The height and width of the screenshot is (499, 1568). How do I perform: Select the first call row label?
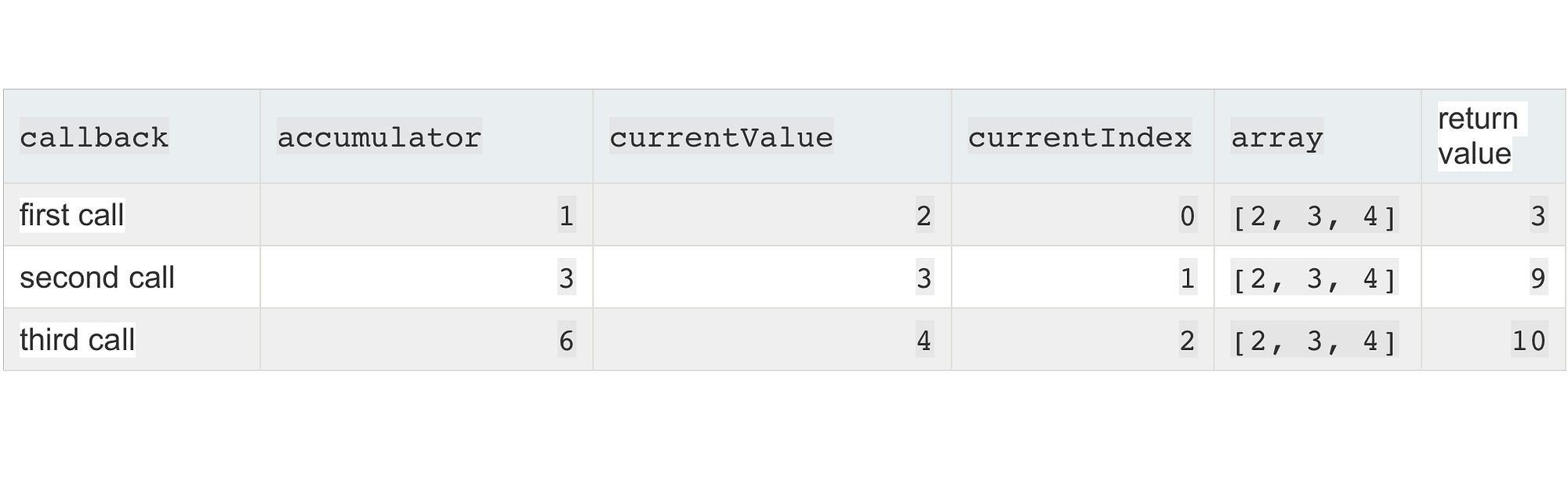tap(72, 215)
